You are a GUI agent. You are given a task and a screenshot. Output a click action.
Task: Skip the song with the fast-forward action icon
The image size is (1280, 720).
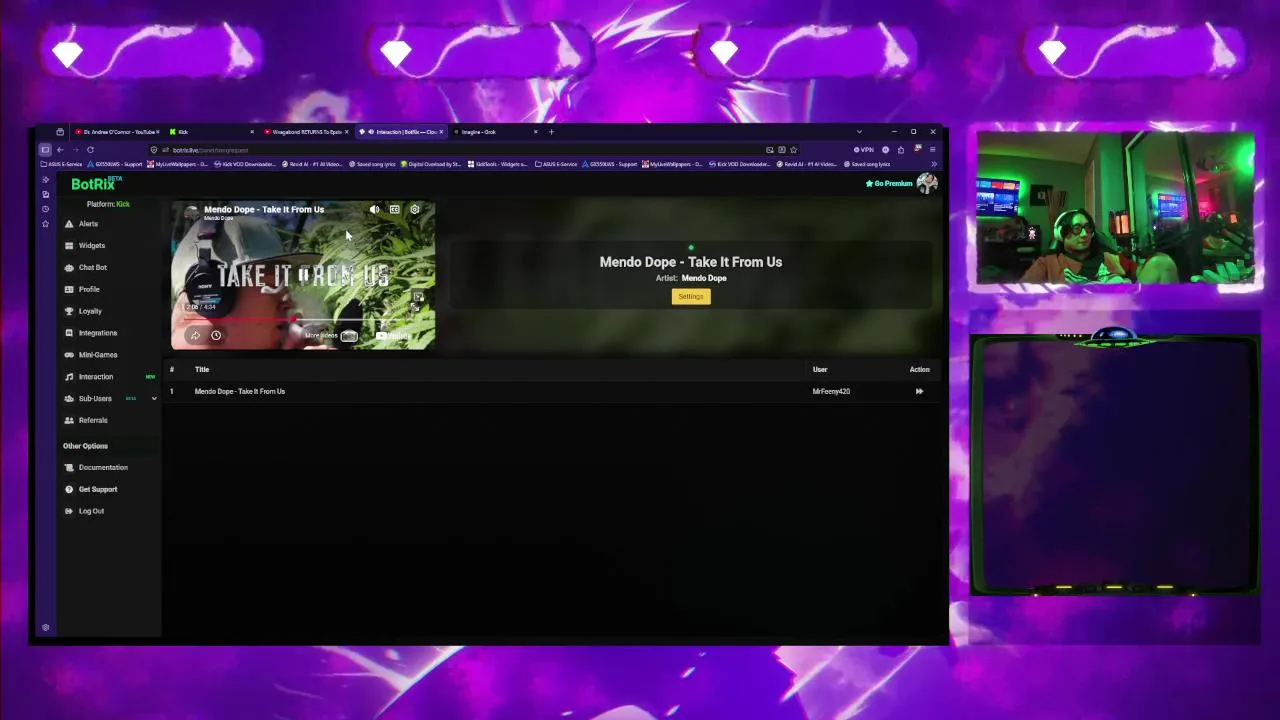(919, 391)
